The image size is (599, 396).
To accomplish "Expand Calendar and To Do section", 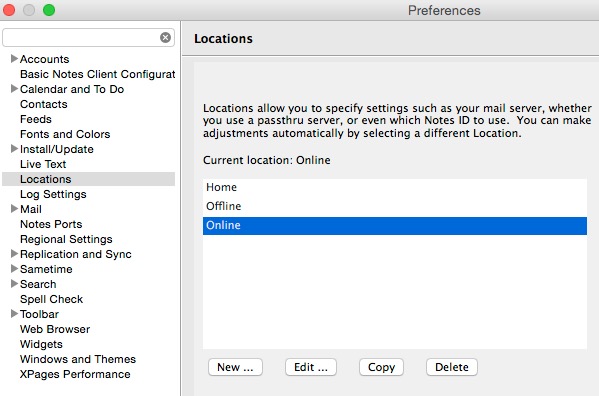I will tap(14, 89).
